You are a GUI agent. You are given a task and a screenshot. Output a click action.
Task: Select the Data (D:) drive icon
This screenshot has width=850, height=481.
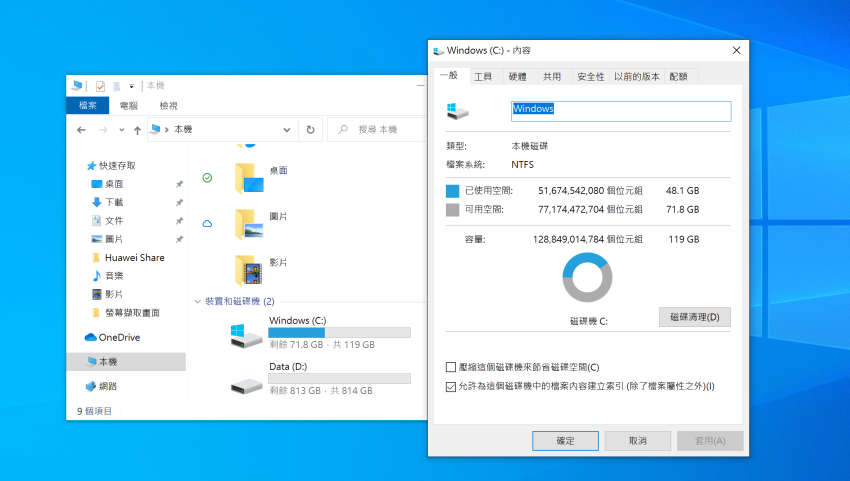click(x=246, y=386)
